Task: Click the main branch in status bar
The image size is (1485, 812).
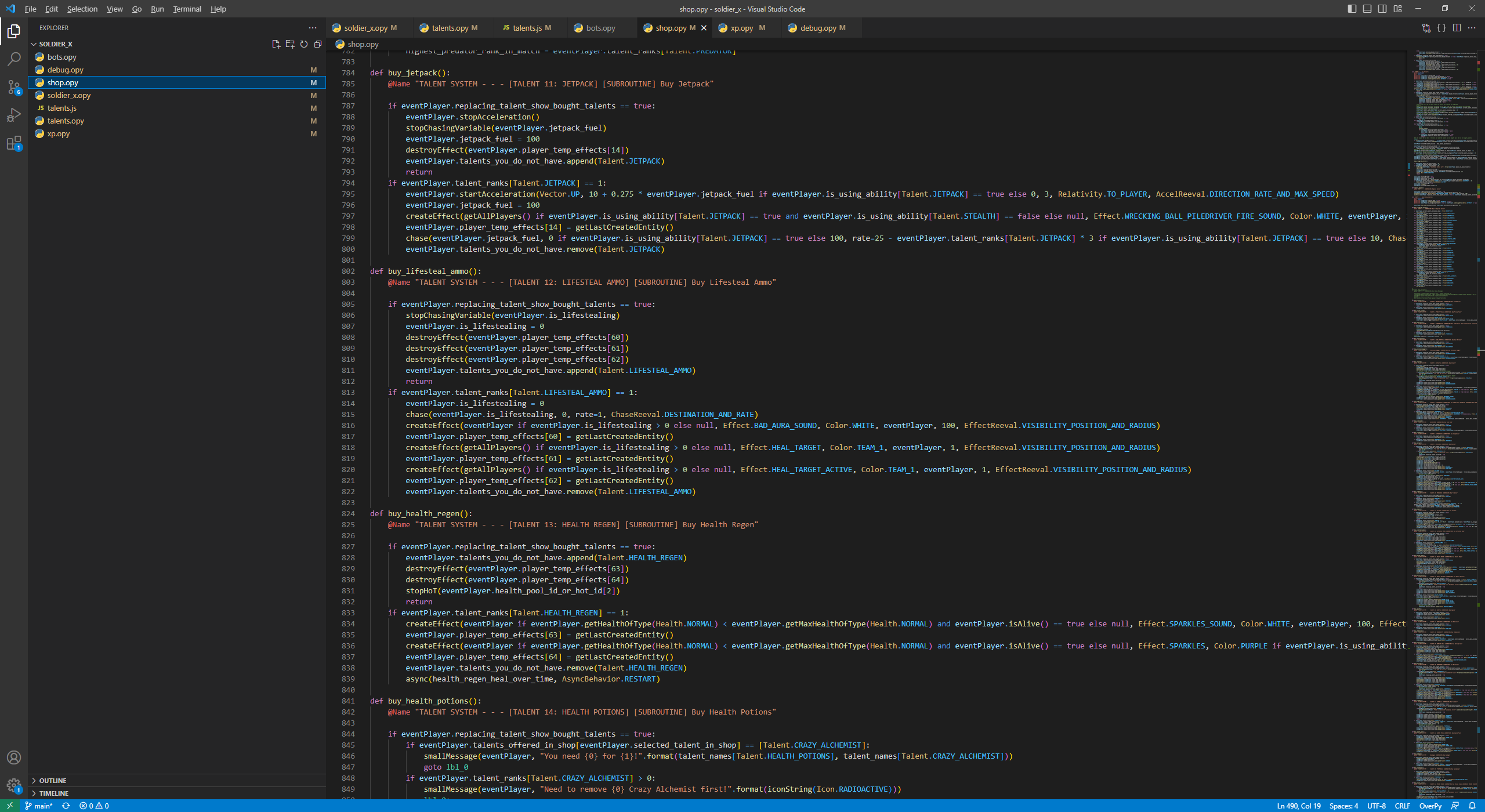Action: point(39,806)
